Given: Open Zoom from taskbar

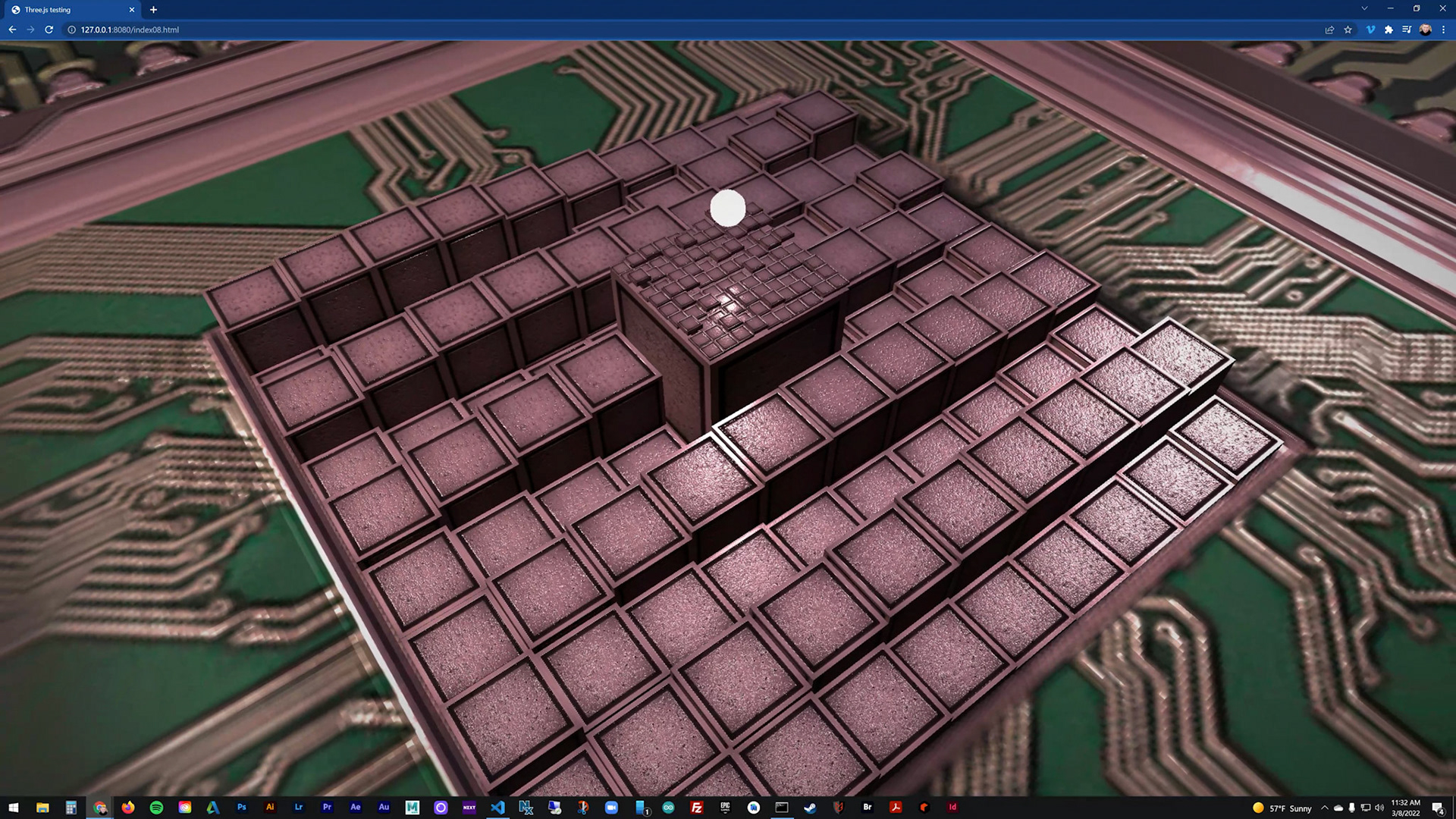Looking at the screenshot, I should click(x=611, y=807).
